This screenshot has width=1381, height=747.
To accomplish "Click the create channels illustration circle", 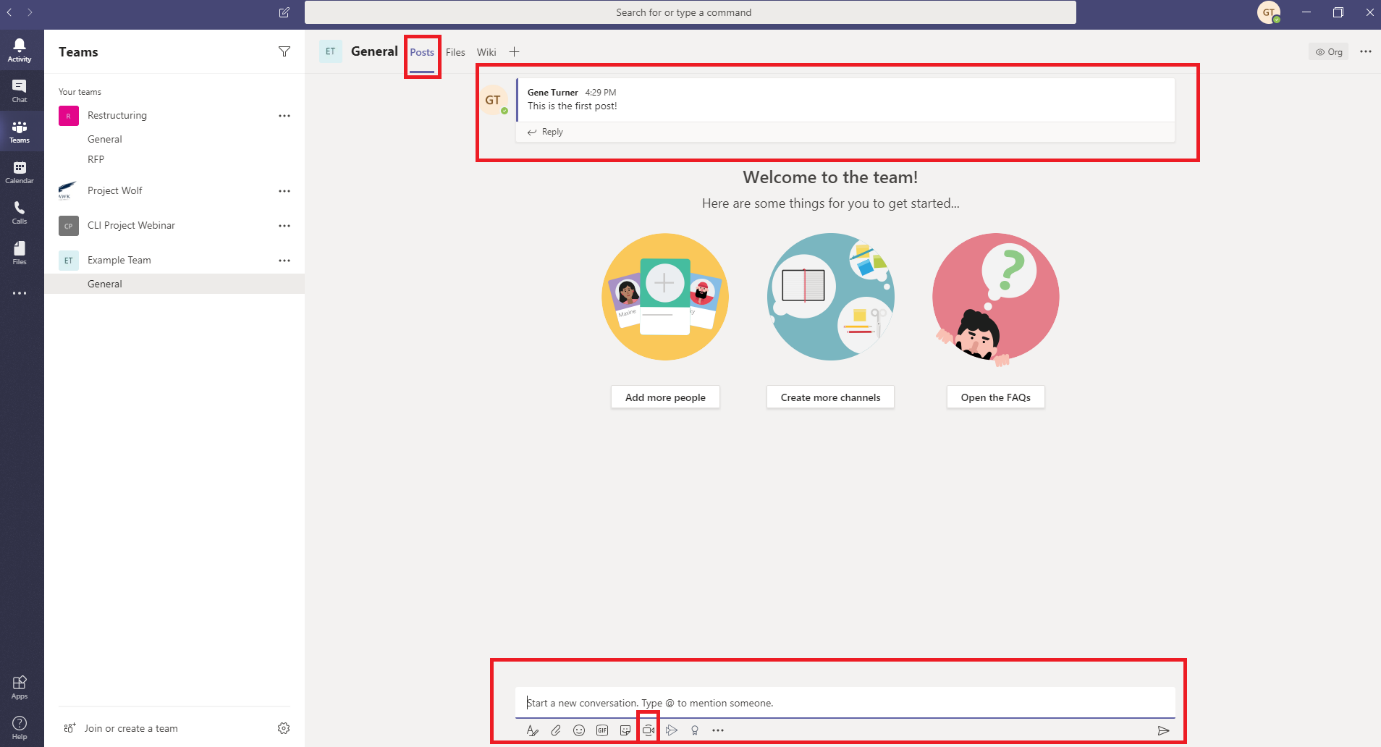I will pyautogui.click(x=830, y=297).
